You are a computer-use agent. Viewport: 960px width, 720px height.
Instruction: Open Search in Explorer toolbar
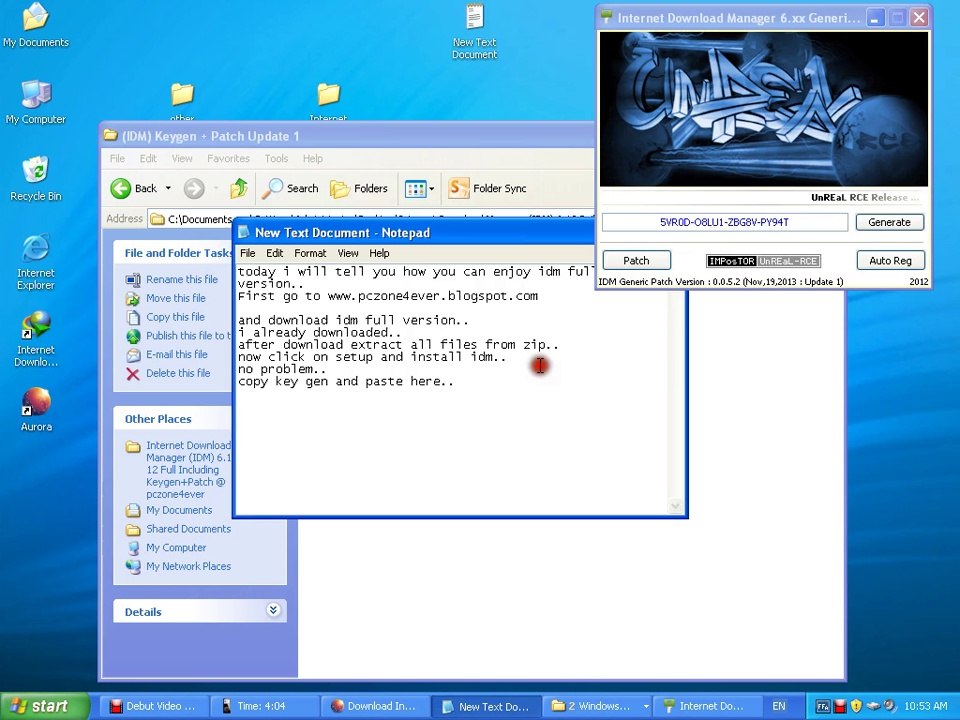[x=290, y=188]
